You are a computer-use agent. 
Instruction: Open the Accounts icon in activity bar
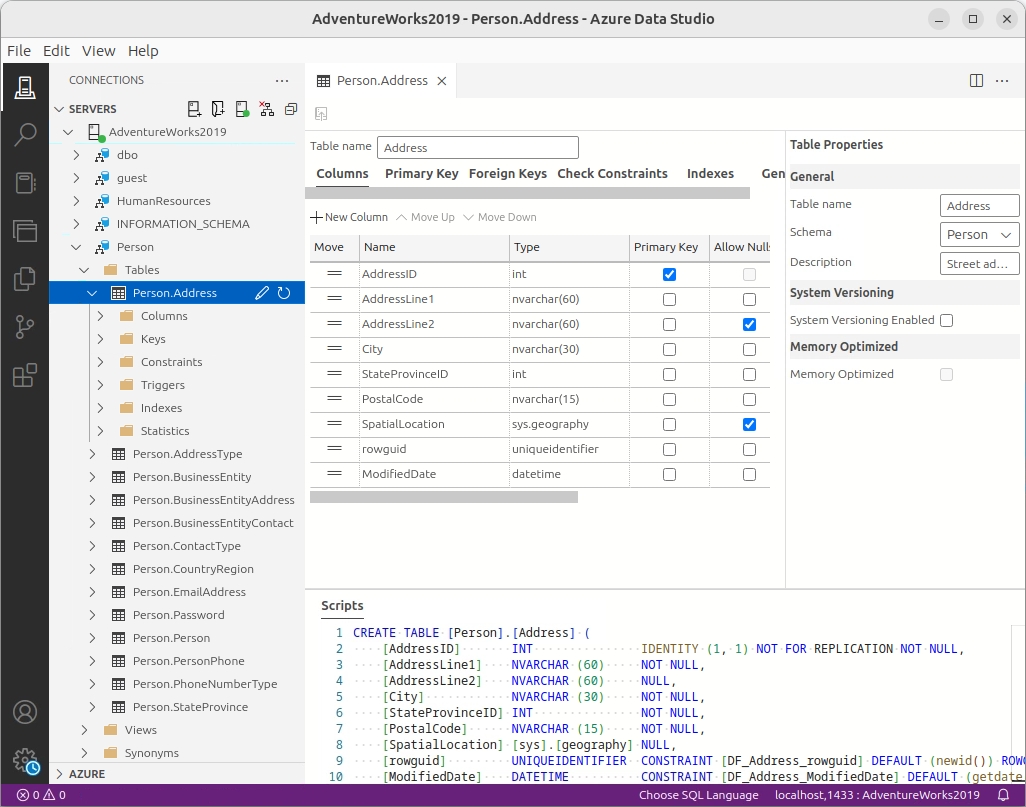(x=25, y=712)
